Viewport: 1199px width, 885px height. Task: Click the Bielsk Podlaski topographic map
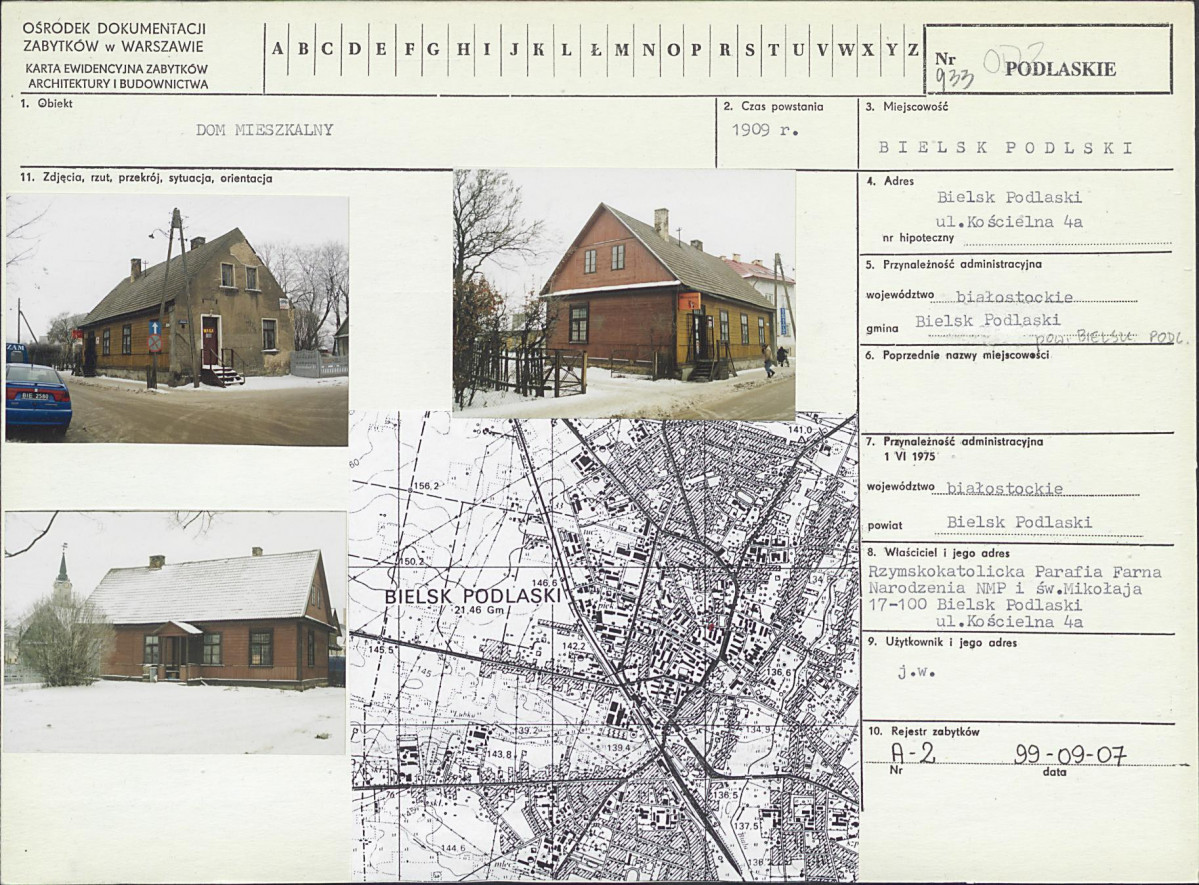604,646
